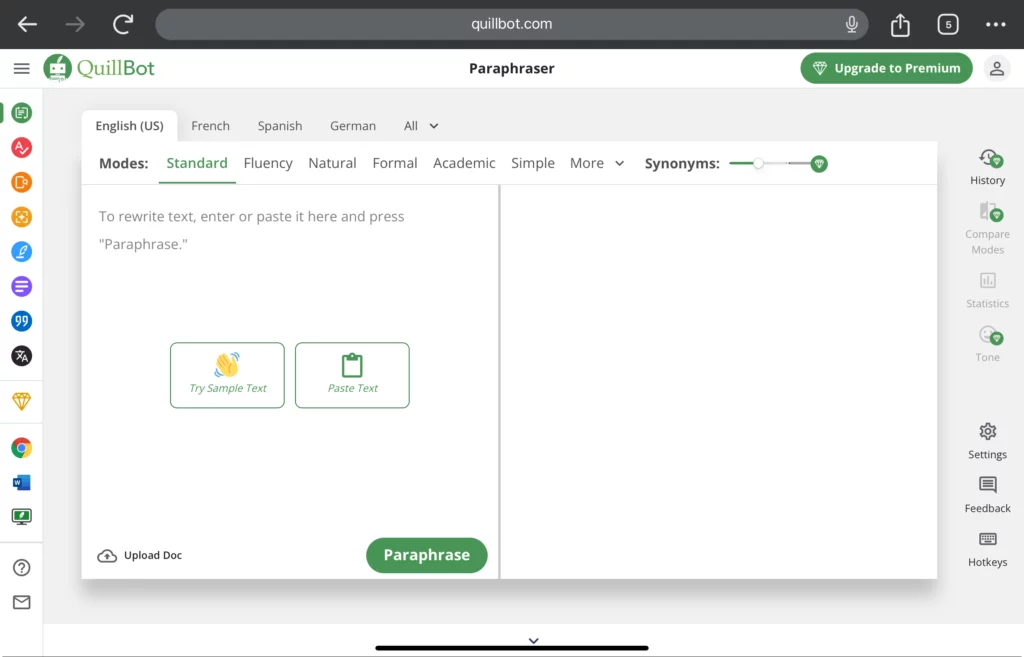Image resolution: width=1024 pixels, height=657 pixels.
Task: Click the Try Sample Text button
Action: coord(227,376)
